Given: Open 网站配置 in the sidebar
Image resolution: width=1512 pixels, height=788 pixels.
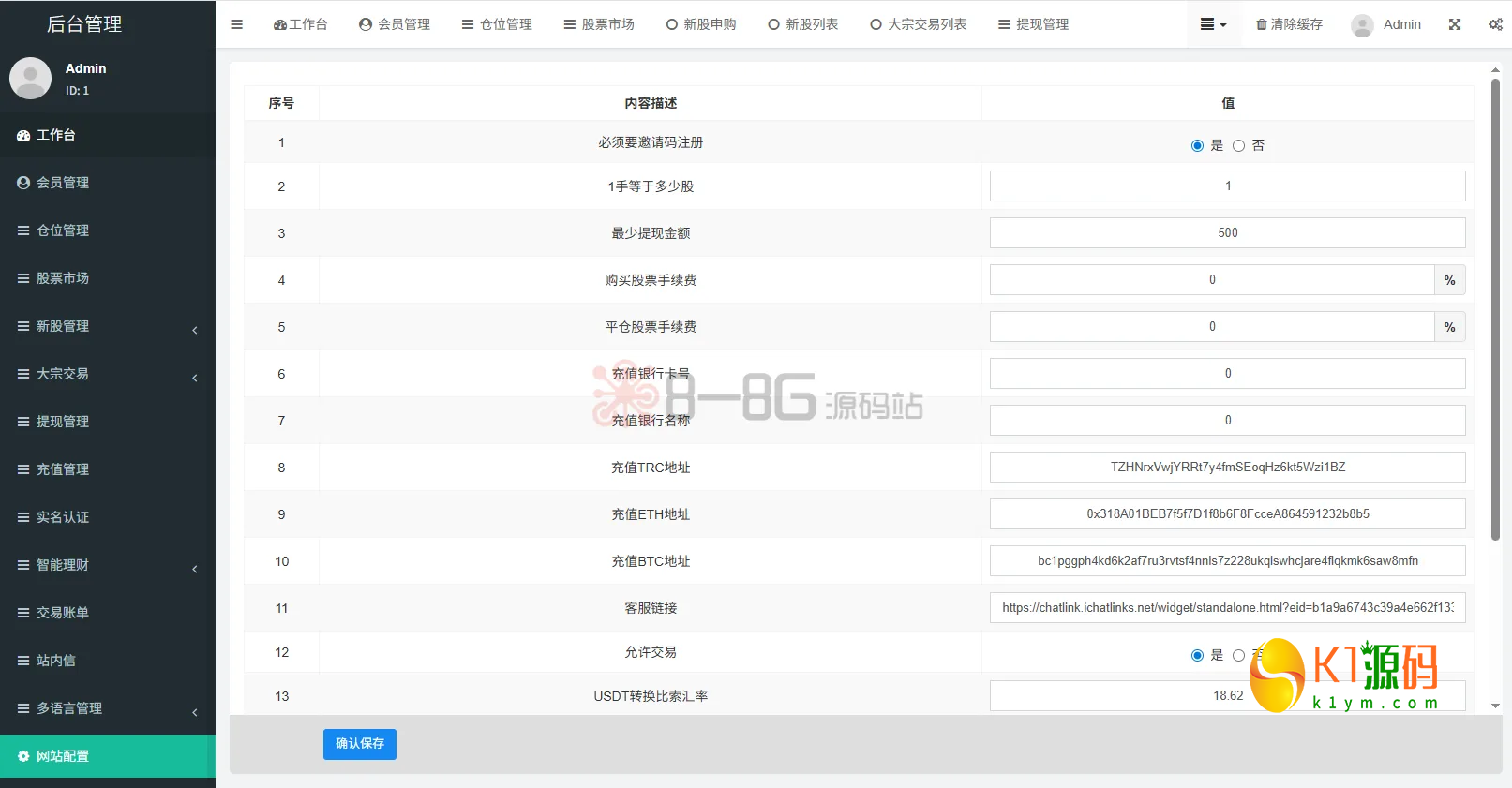Looking at the screenshot, I should tap(108, 756).
